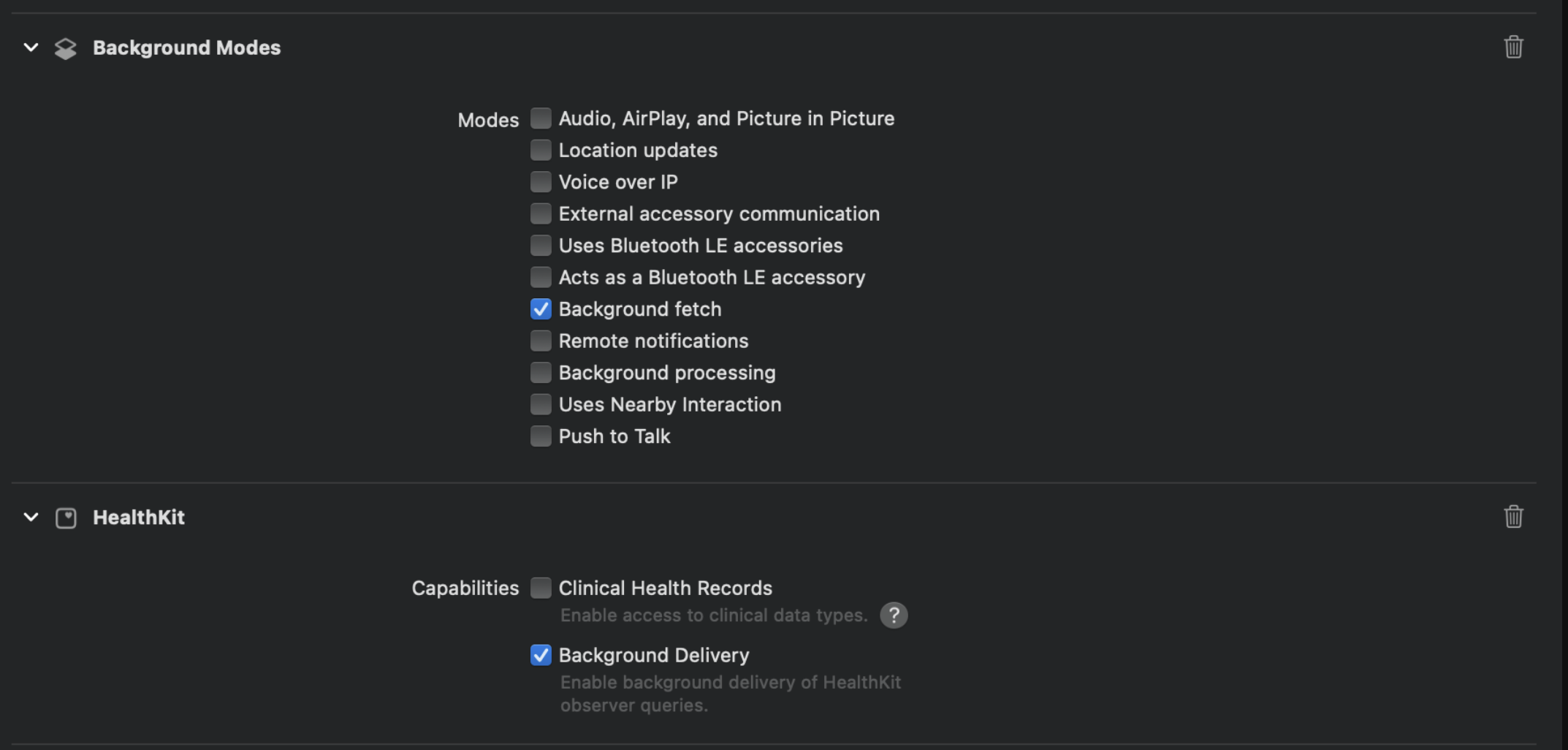Delete the Background Modes capability with trash icon
Viewport: 1568px width, 750px height.
click(x=1513, y=48)
